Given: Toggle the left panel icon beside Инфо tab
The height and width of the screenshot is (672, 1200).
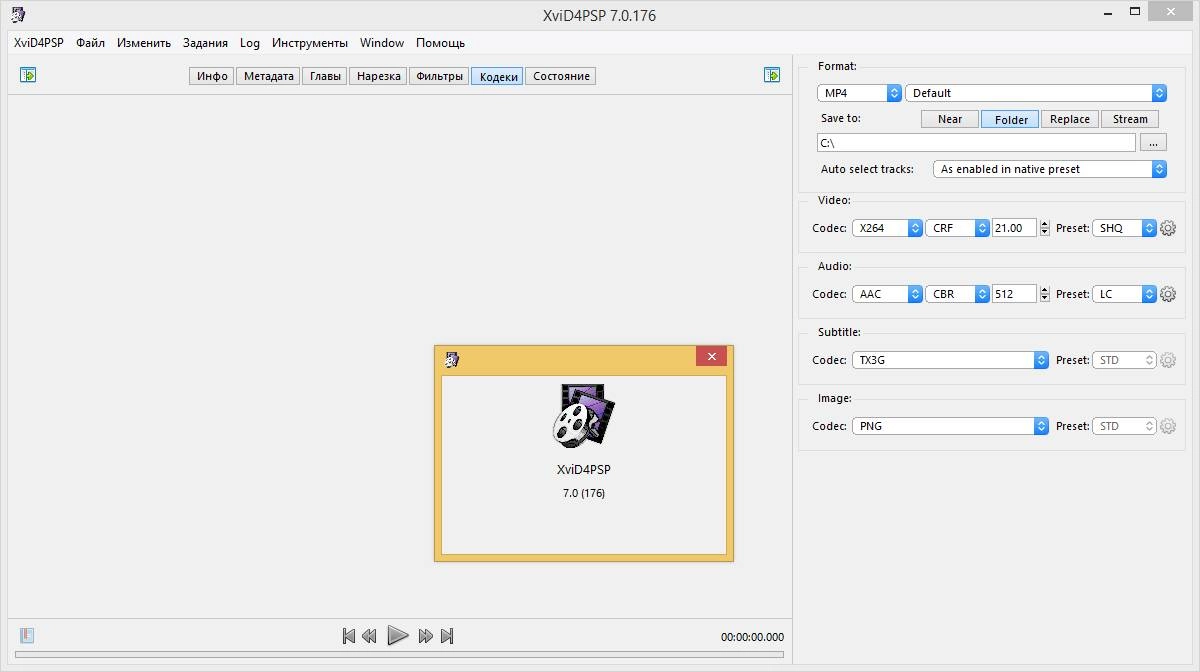Looking at the screenshot, I should point(28,75).
